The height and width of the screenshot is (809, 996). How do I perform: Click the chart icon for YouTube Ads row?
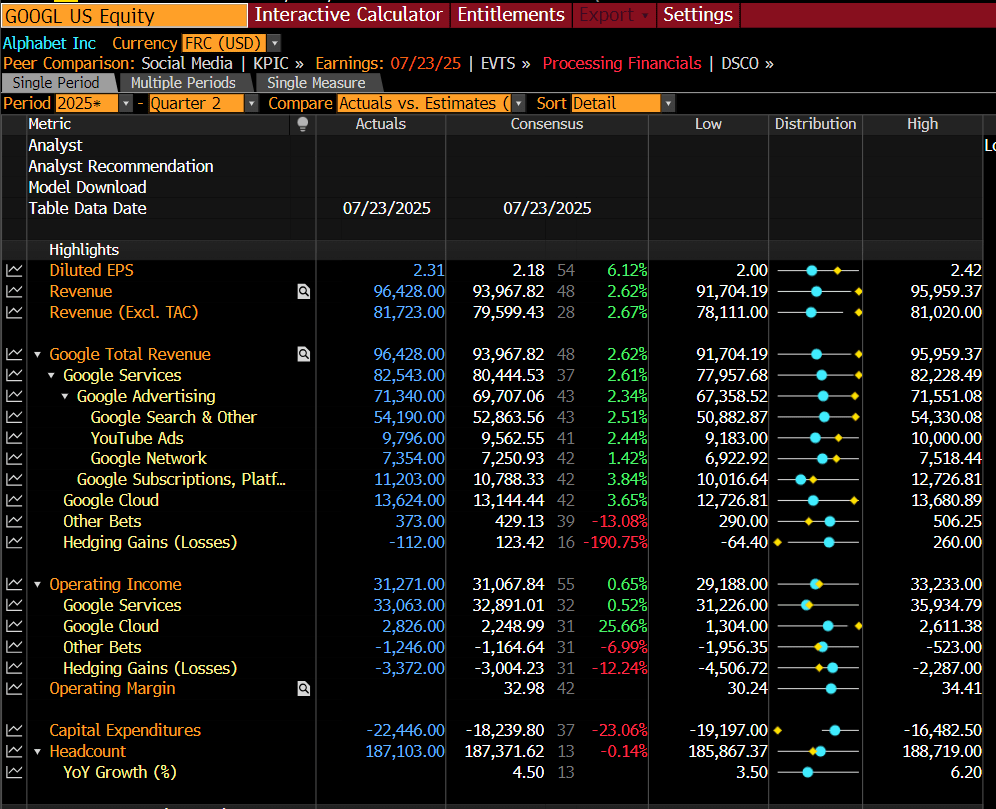(x=14, y=438)
